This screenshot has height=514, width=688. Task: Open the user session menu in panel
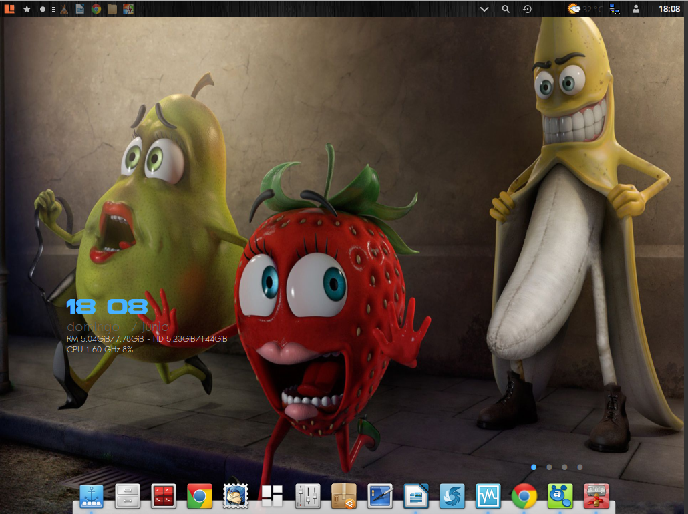(x=635, y=8)
